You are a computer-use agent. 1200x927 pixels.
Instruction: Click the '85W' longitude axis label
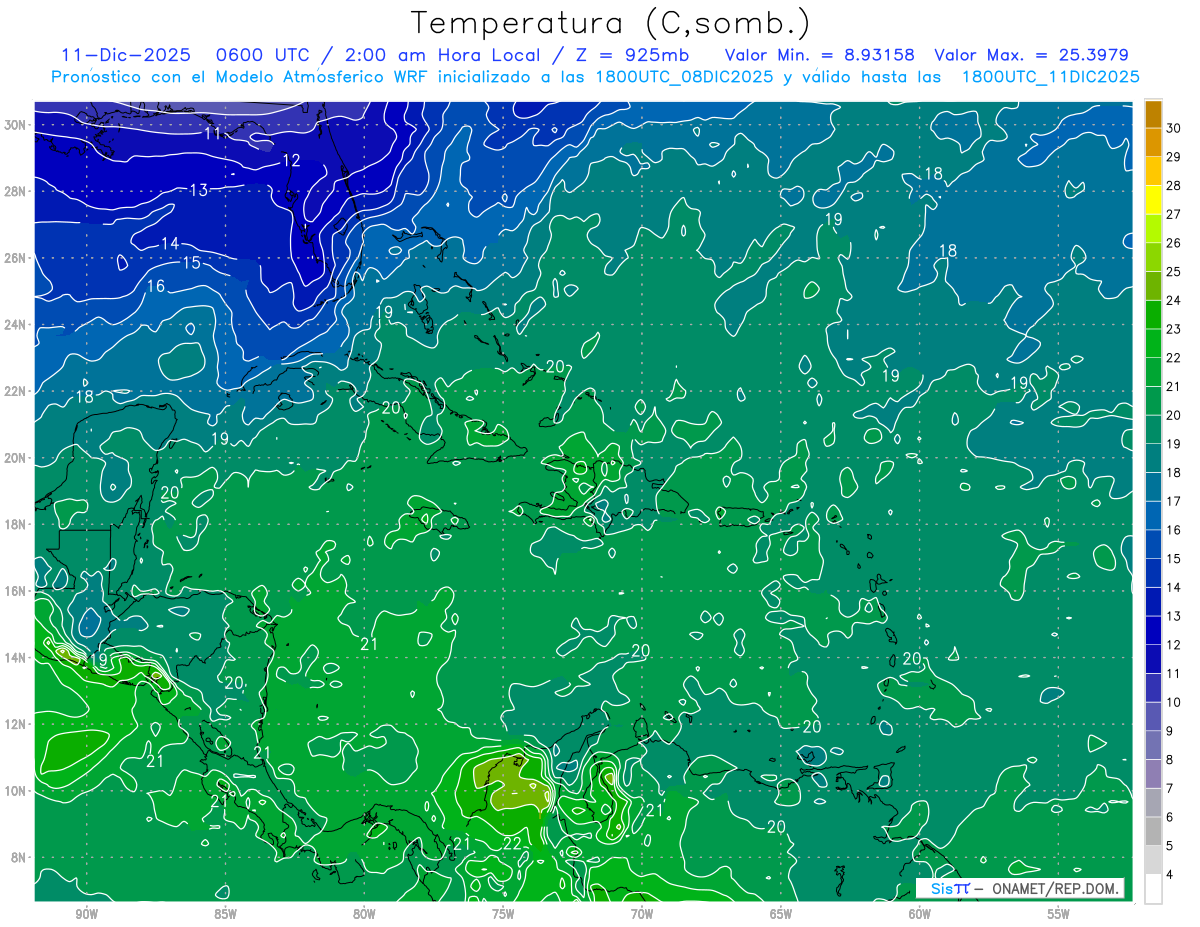point(225,914)
